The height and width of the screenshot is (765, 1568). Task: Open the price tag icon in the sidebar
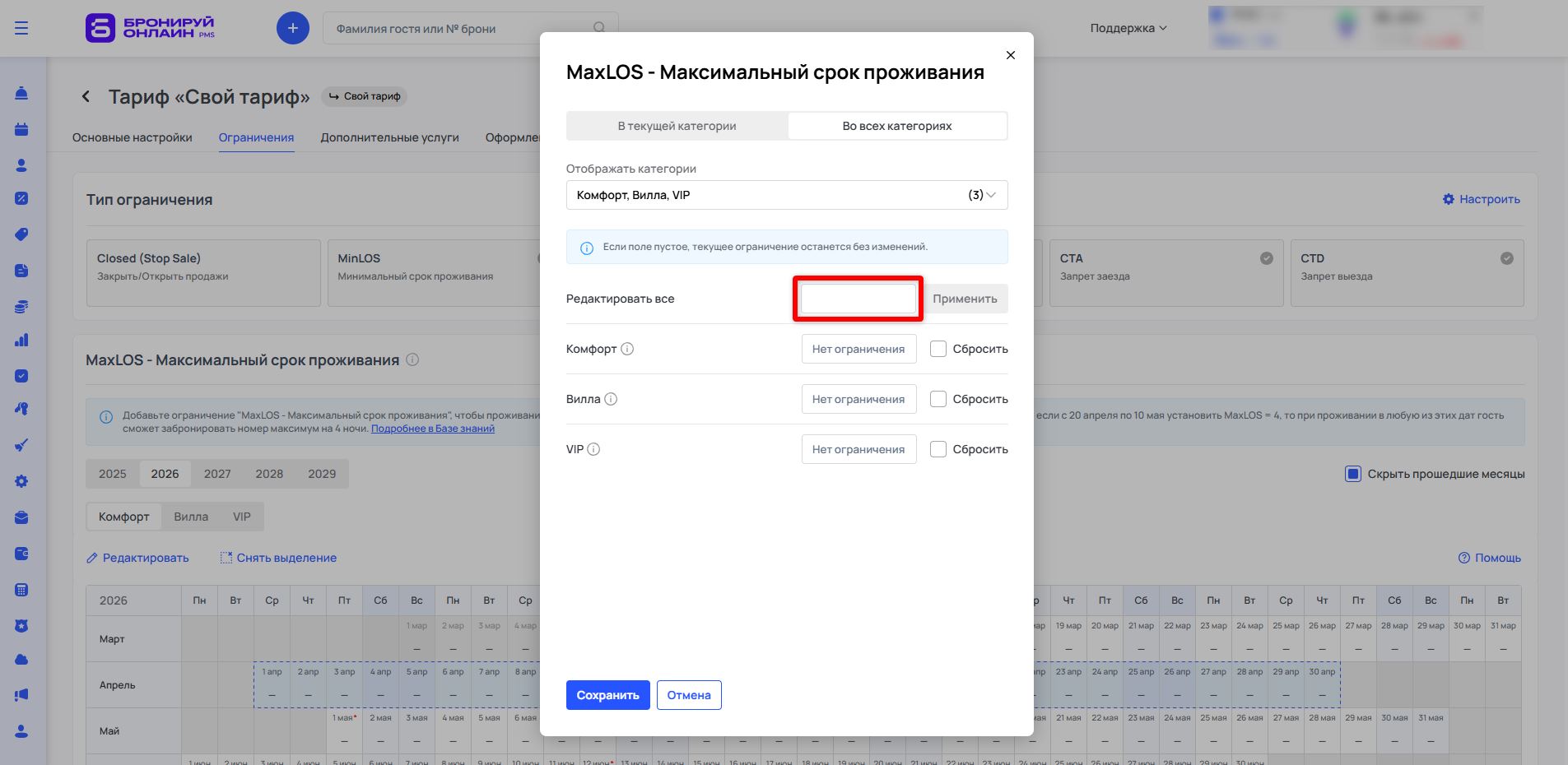point(21,234)
